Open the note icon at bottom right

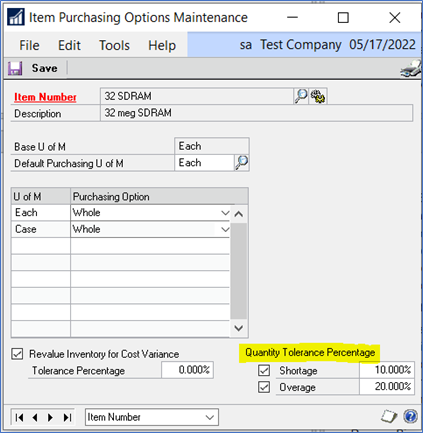(389, 416)
